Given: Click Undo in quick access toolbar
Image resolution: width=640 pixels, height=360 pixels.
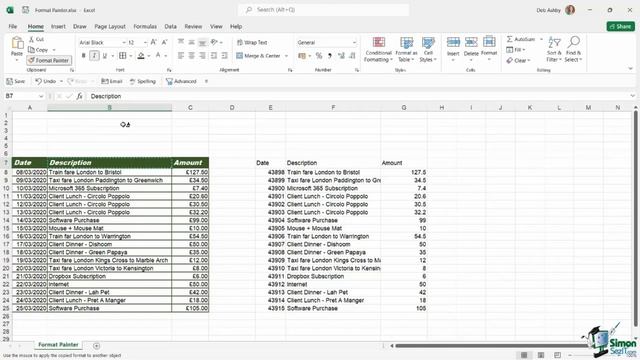Looking at the screenshot, I should pos(45,81).
